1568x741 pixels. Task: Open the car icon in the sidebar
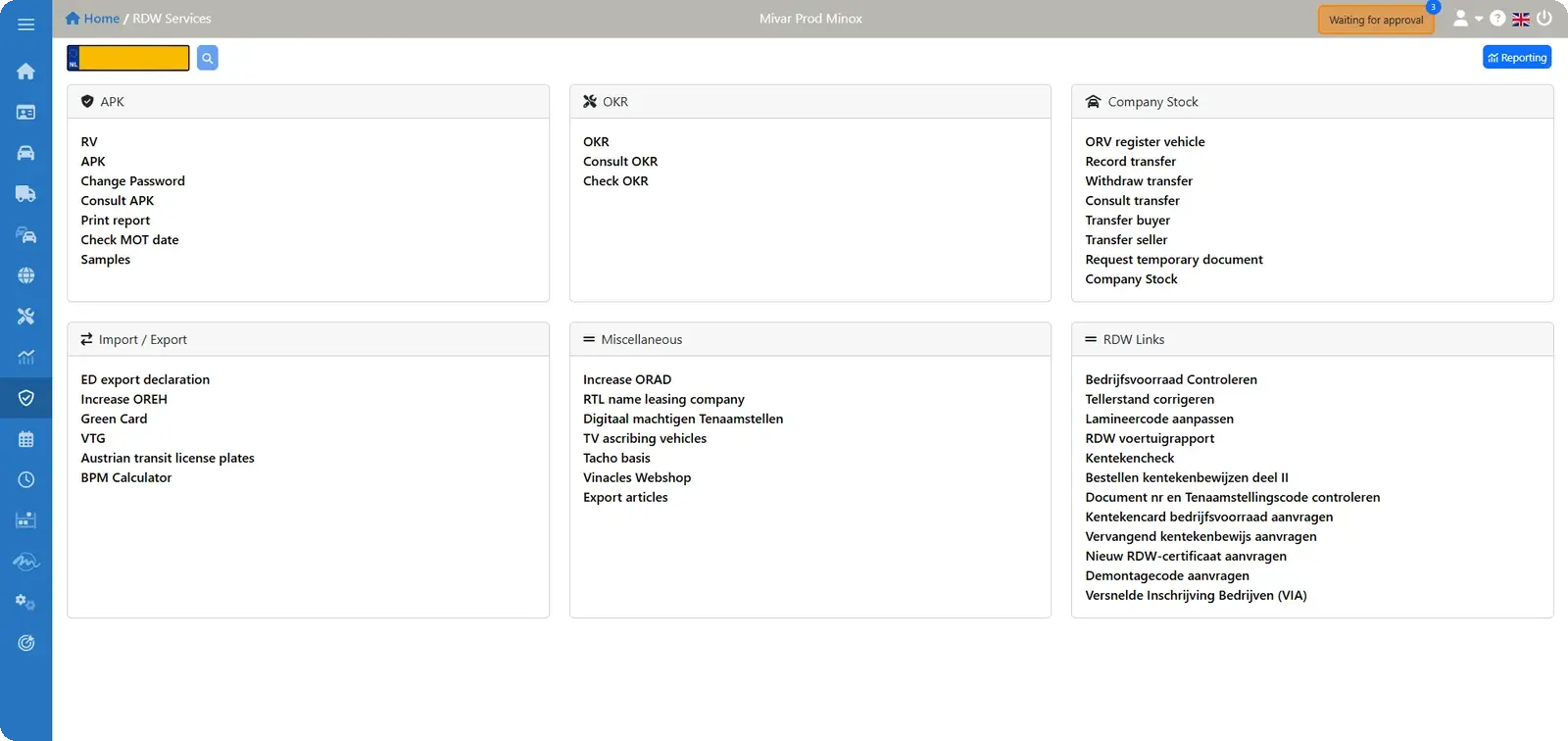[x=25, y=153]
